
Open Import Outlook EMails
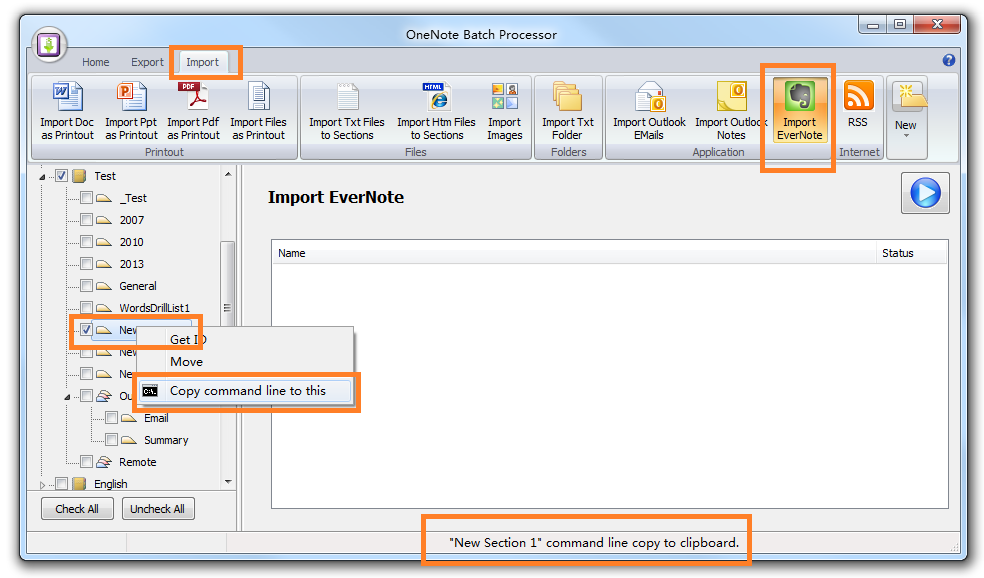click(649, 111)
